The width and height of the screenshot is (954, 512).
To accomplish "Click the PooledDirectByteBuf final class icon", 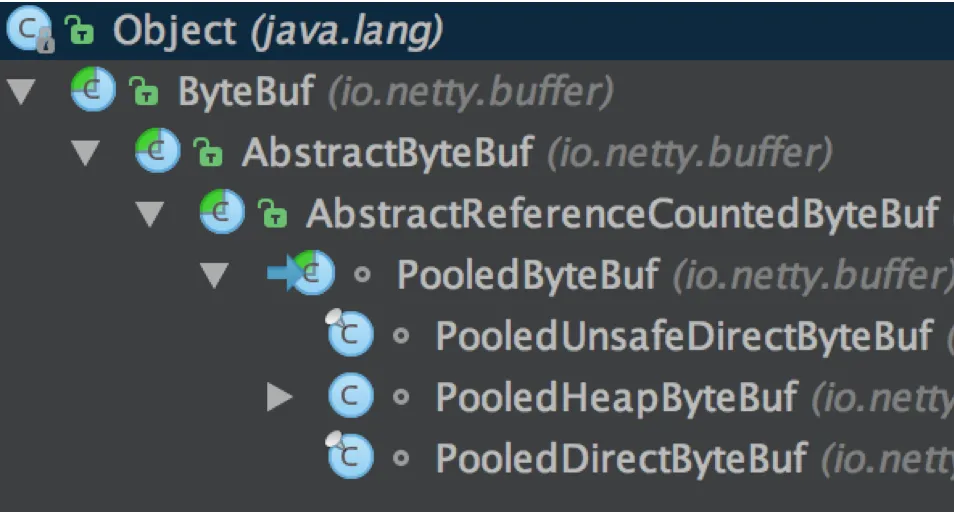I will point(349,455).
